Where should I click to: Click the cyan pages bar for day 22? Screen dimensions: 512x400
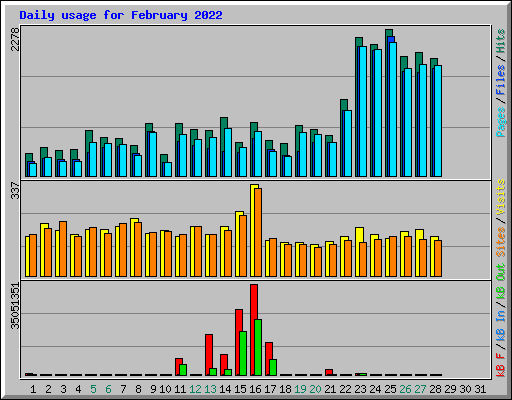(x=348, y=143)
